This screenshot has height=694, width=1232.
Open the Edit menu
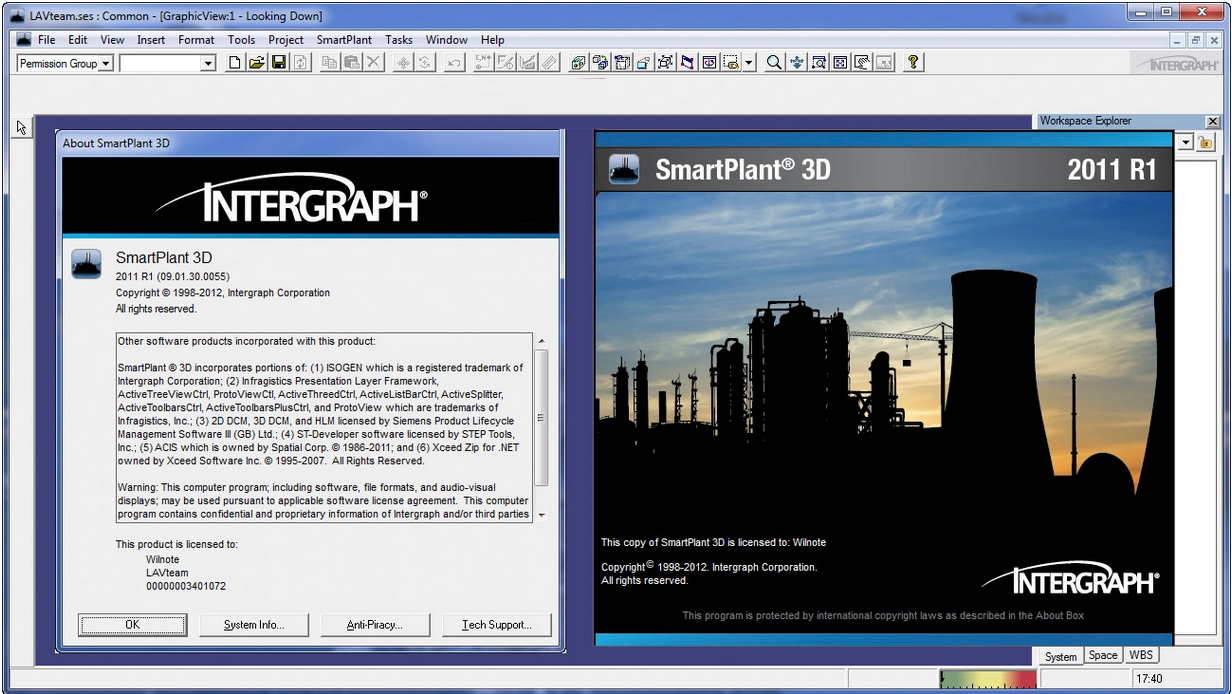pyautogui.click(x=78, y=40)
